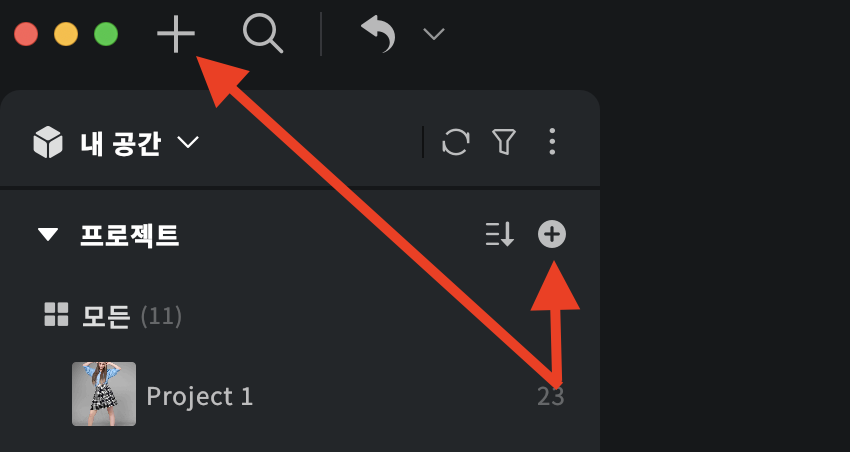Collapse the 프로젝트 section triangle
Viewport: 850px width, 452px height.
(48, 235)
